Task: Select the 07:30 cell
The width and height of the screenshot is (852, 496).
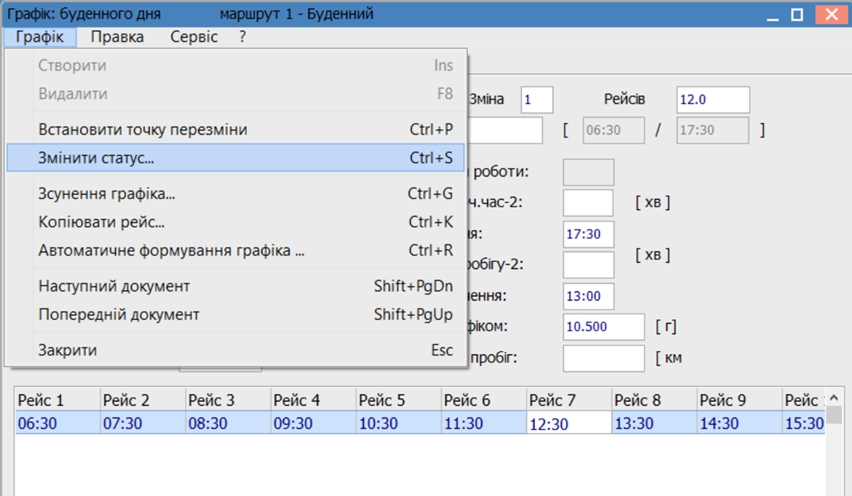Action: click(143, 423)
